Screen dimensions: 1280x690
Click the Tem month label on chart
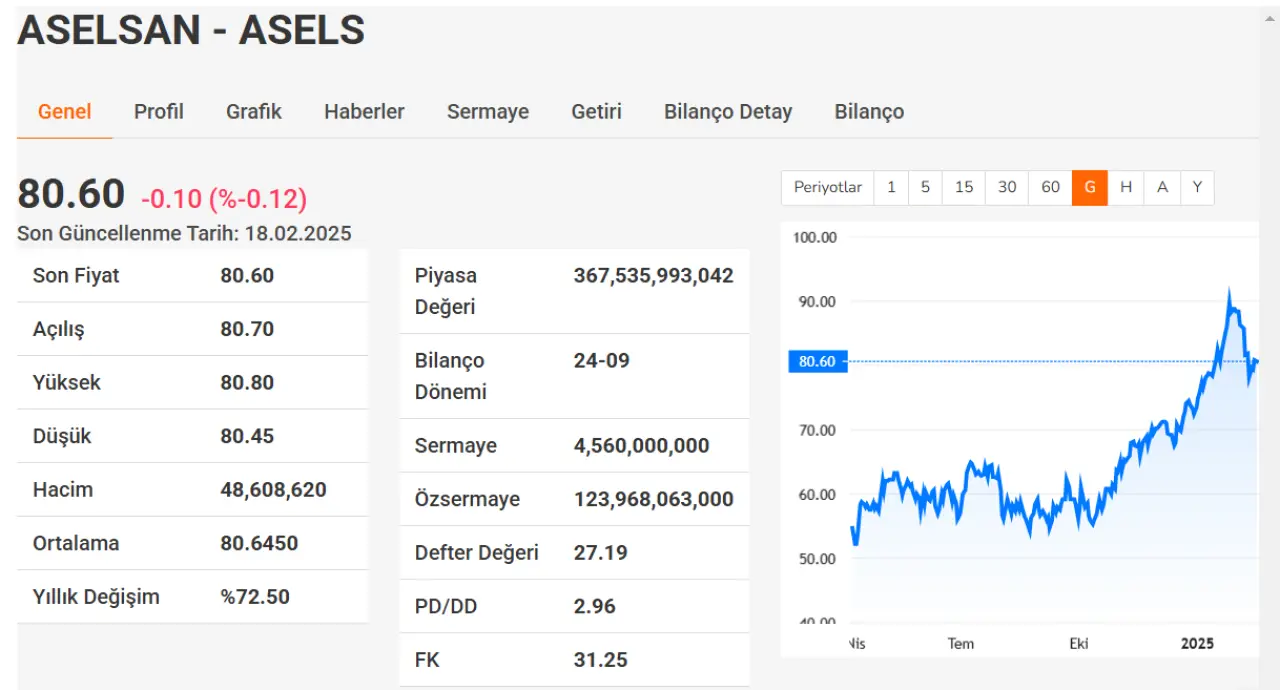pos(960,643)
